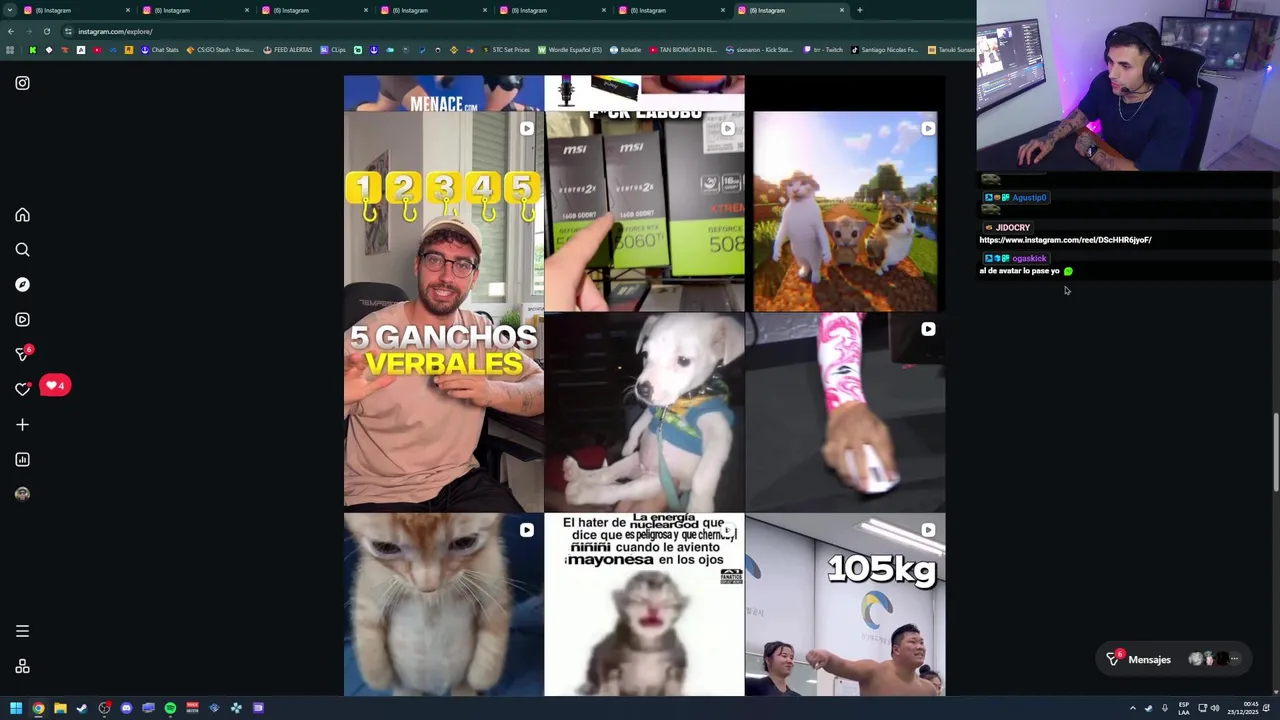
Task: Click the red 4 likes notification bubble
Action: [56, 385]
